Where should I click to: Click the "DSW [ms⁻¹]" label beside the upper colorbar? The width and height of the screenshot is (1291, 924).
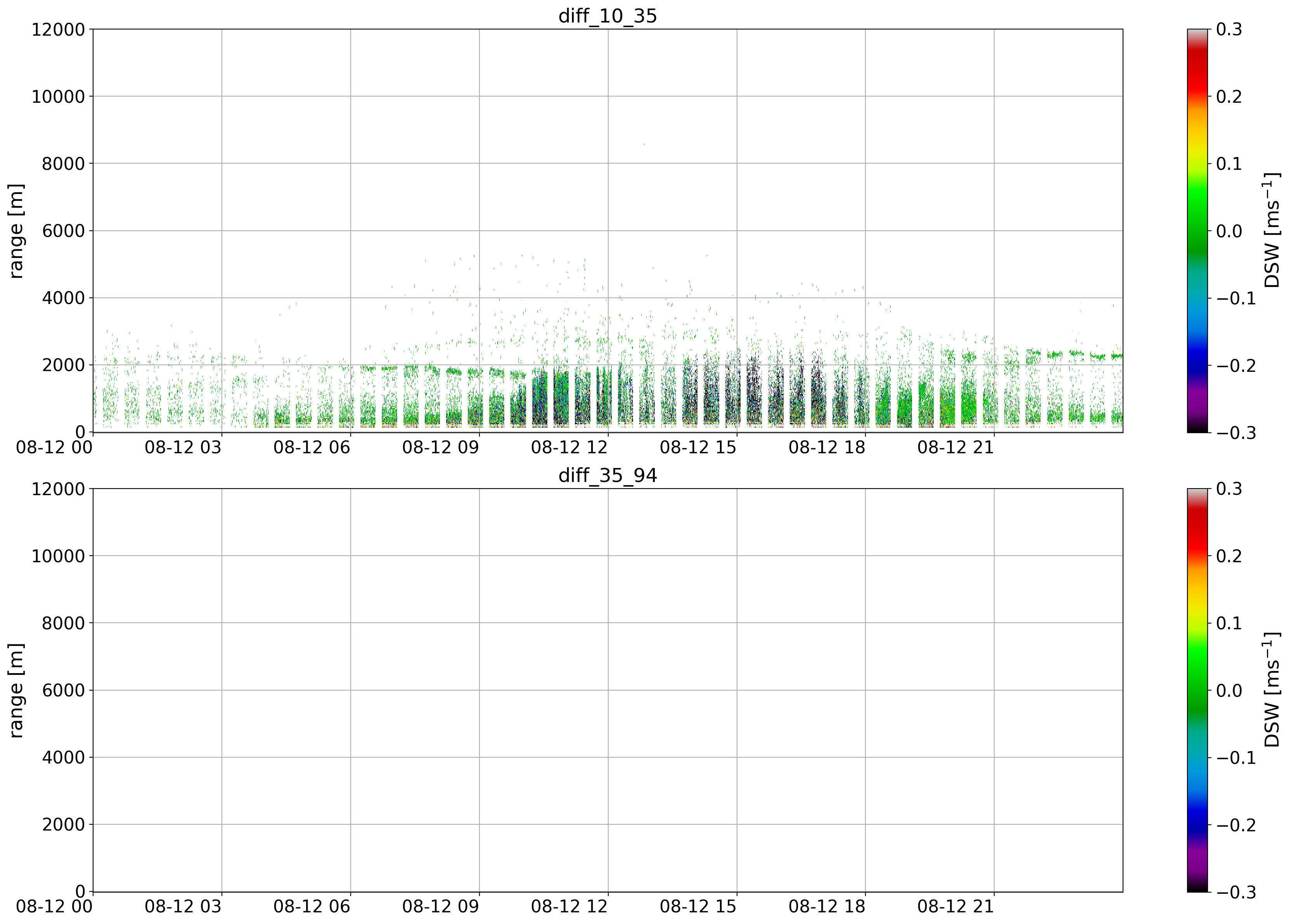click(1271, 230)
